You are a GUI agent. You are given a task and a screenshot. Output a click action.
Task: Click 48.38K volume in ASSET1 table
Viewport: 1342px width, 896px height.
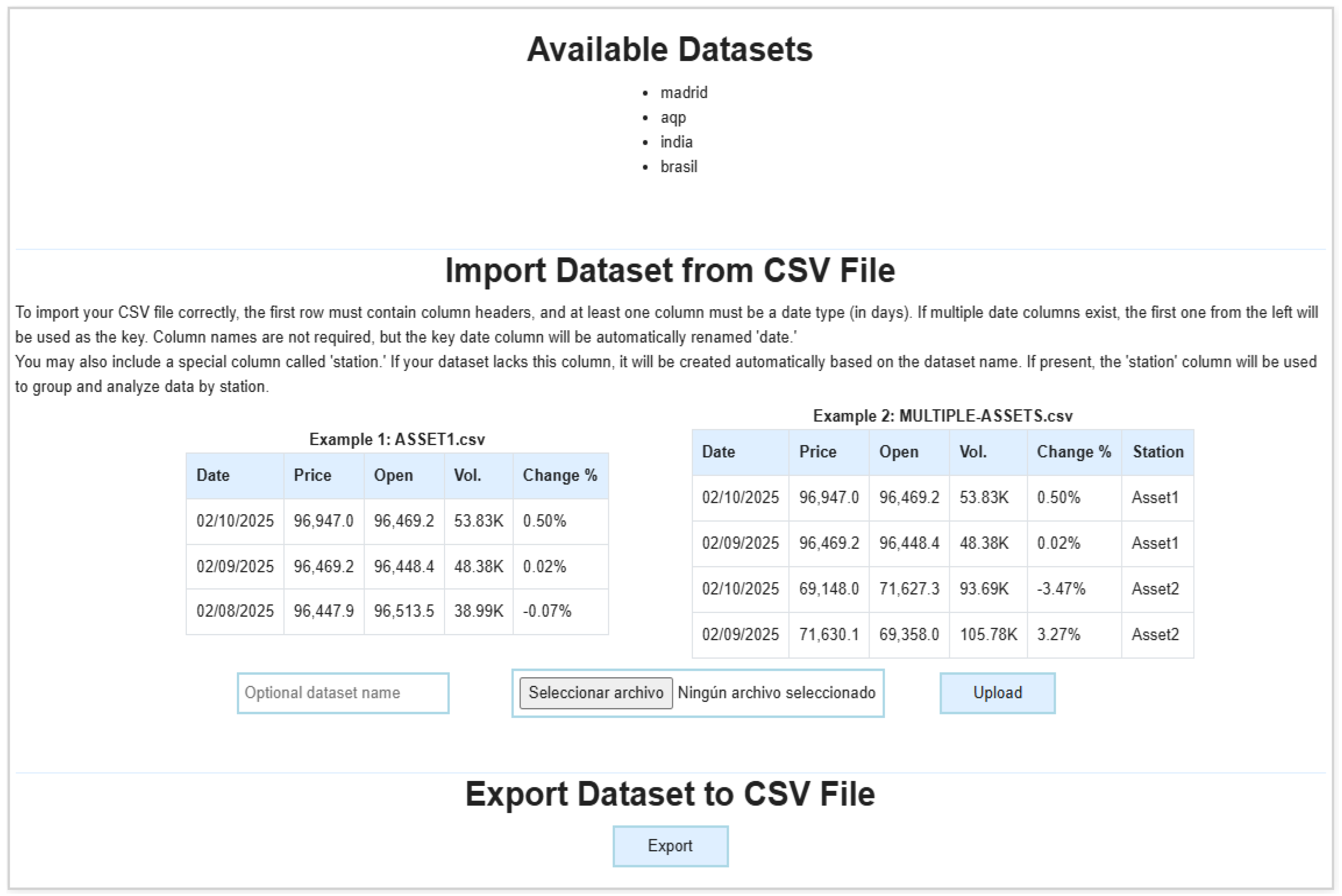point(479,567)
